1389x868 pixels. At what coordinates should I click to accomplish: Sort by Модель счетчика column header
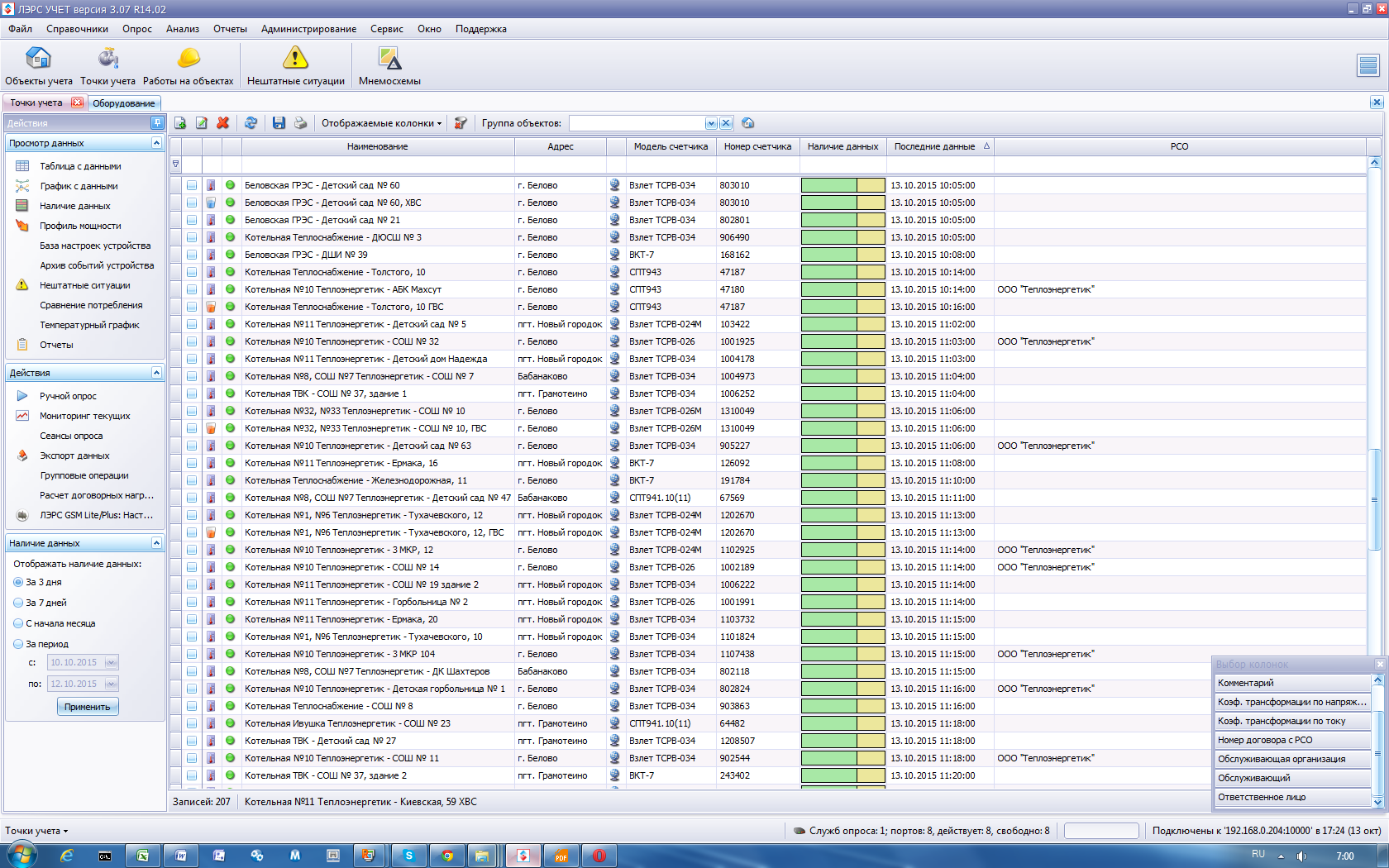tap(671, 146)
